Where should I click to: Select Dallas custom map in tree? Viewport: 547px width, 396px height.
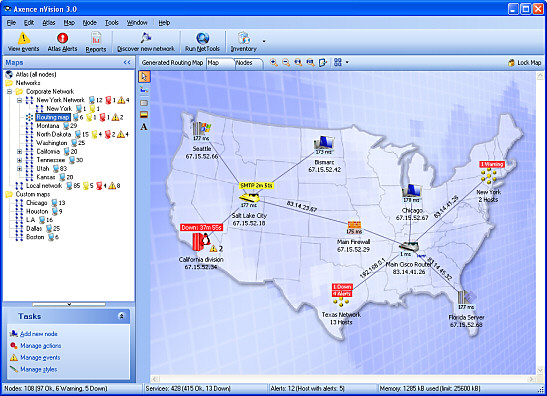[x=34, y=229]
